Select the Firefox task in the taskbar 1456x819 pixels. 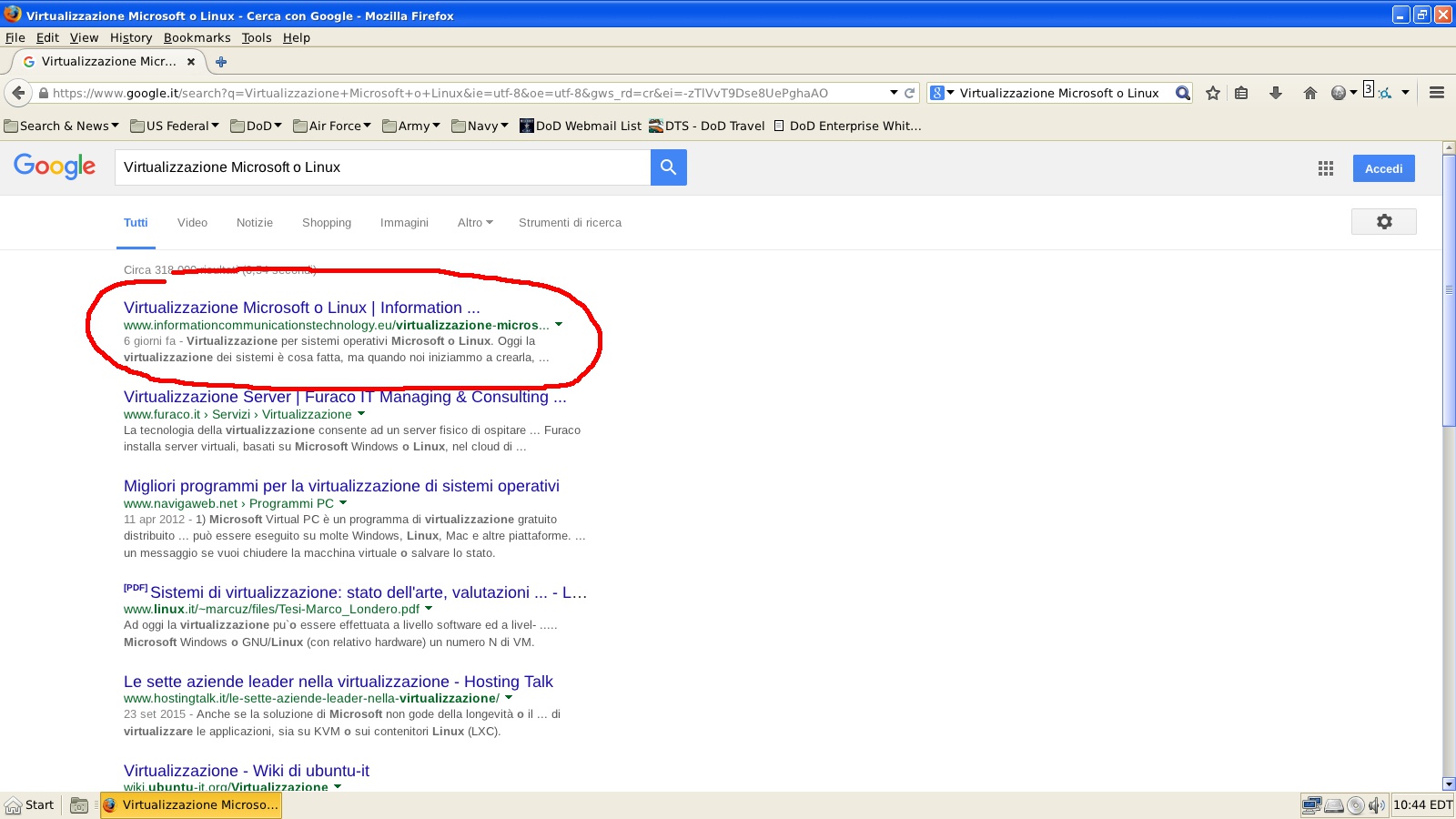[x=191, y=805]
